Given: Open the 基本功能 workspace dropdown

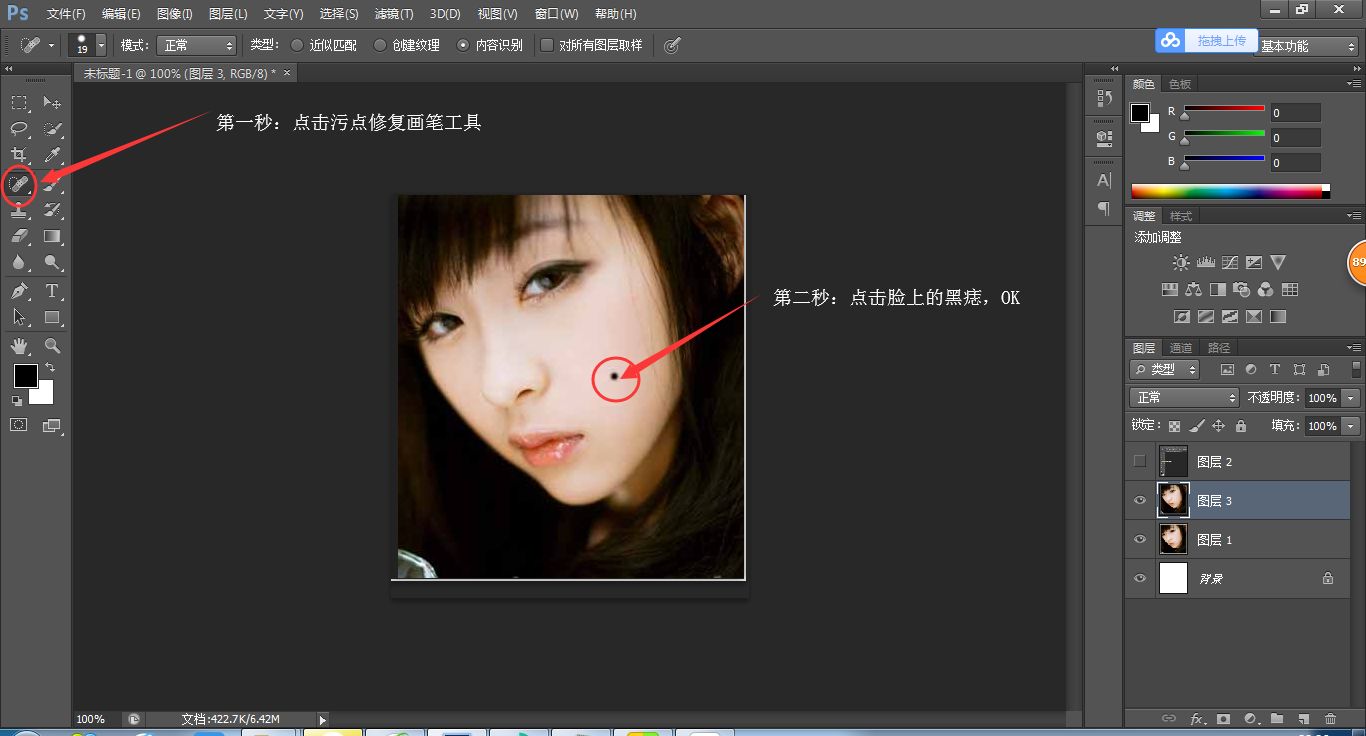Looking at the screenshot, I should click(1306, 46).
